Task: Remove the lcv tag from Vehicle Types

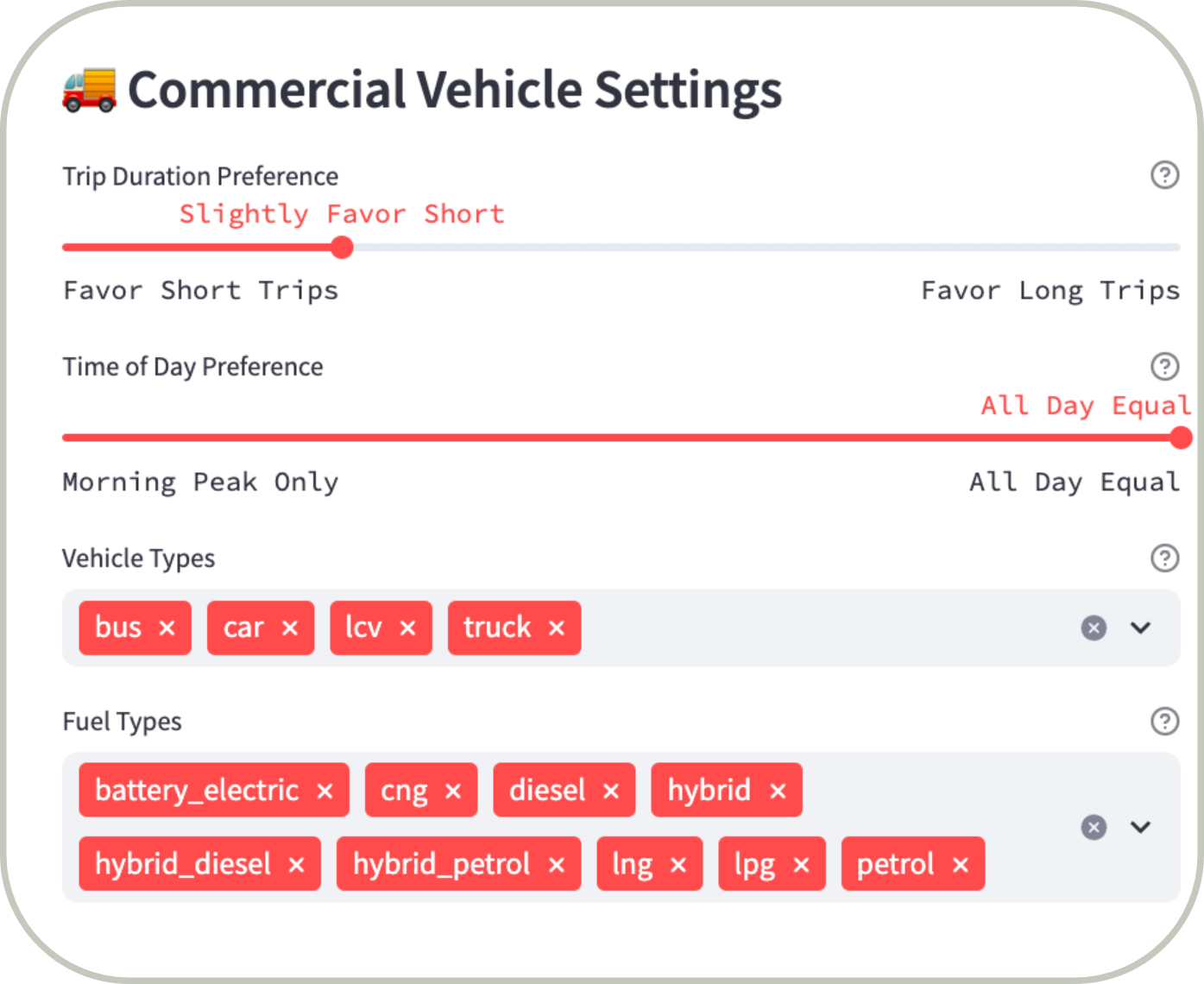Action: click(407, 628)
